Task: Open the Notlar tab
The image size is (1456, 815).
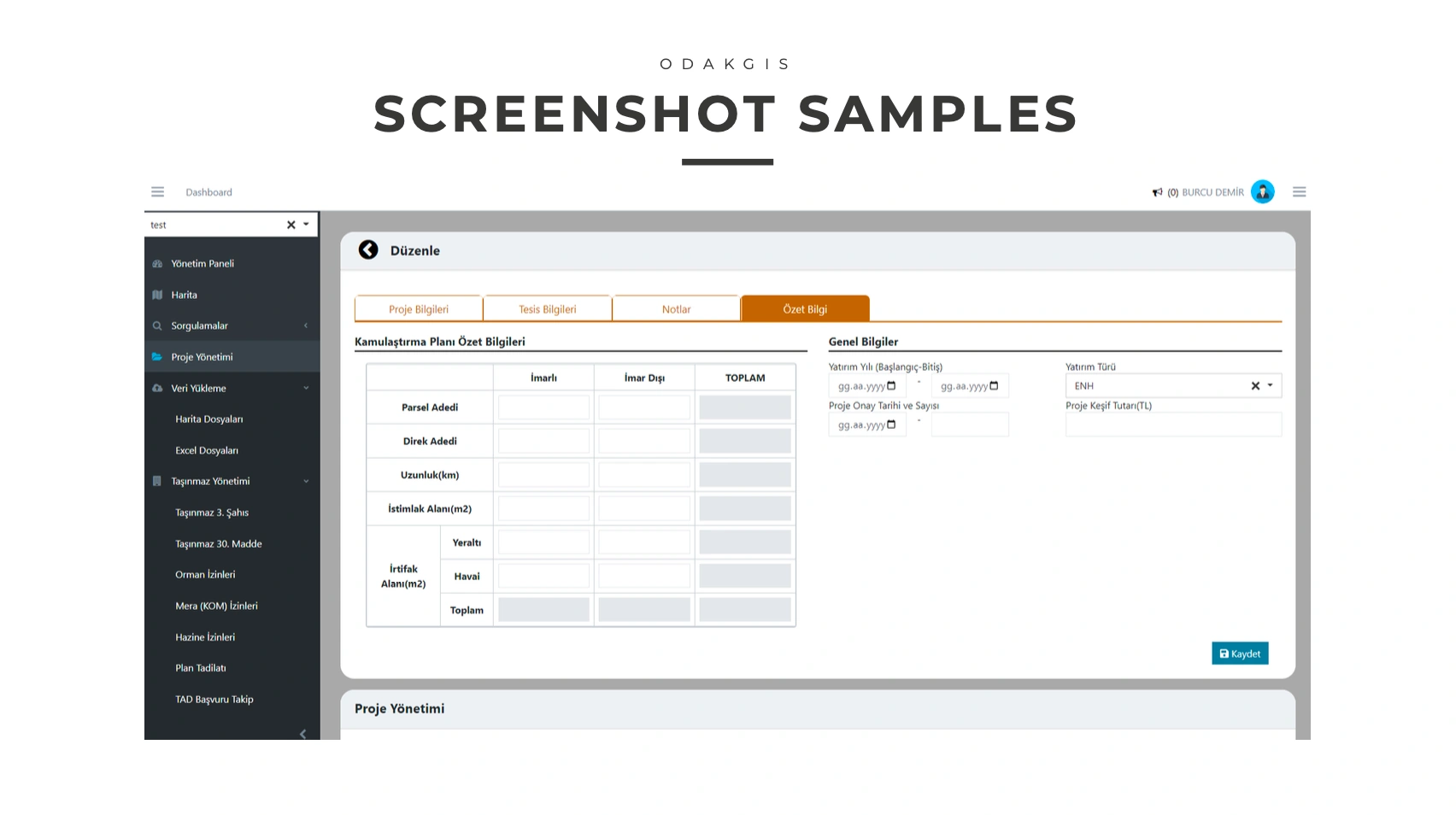Action: 676,309
